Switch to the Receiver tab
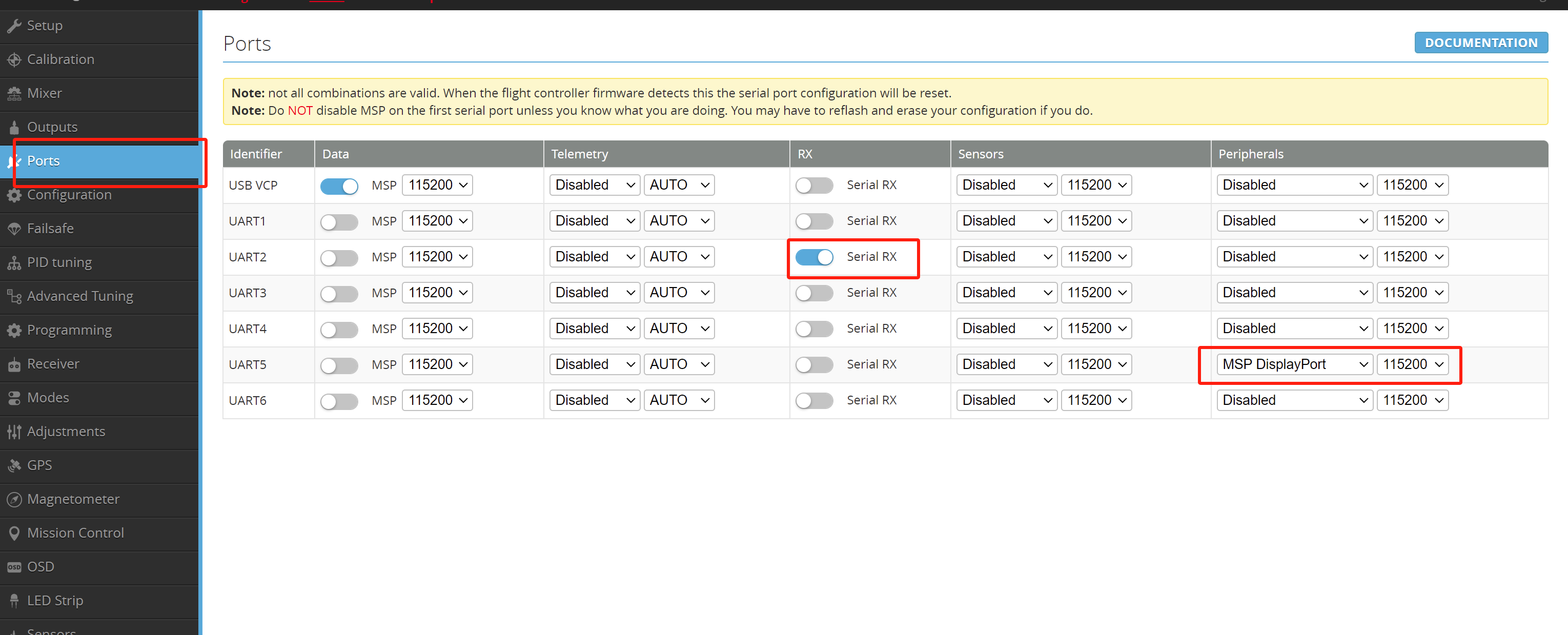This screenshot has width=1568, height=635. [99, 364]
